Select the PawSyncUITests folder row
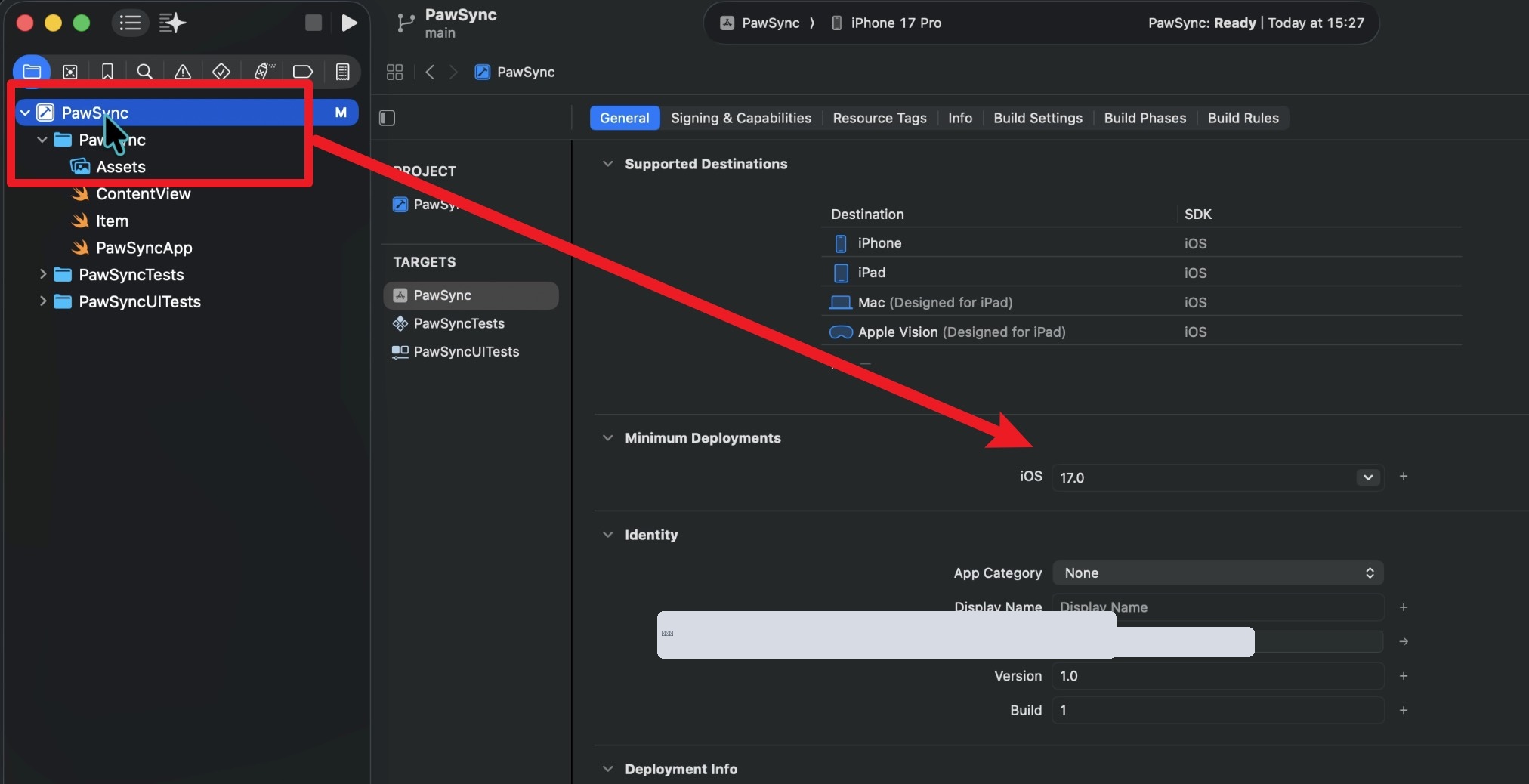This screenshot has height=784, width=1529. coord(140,301)
